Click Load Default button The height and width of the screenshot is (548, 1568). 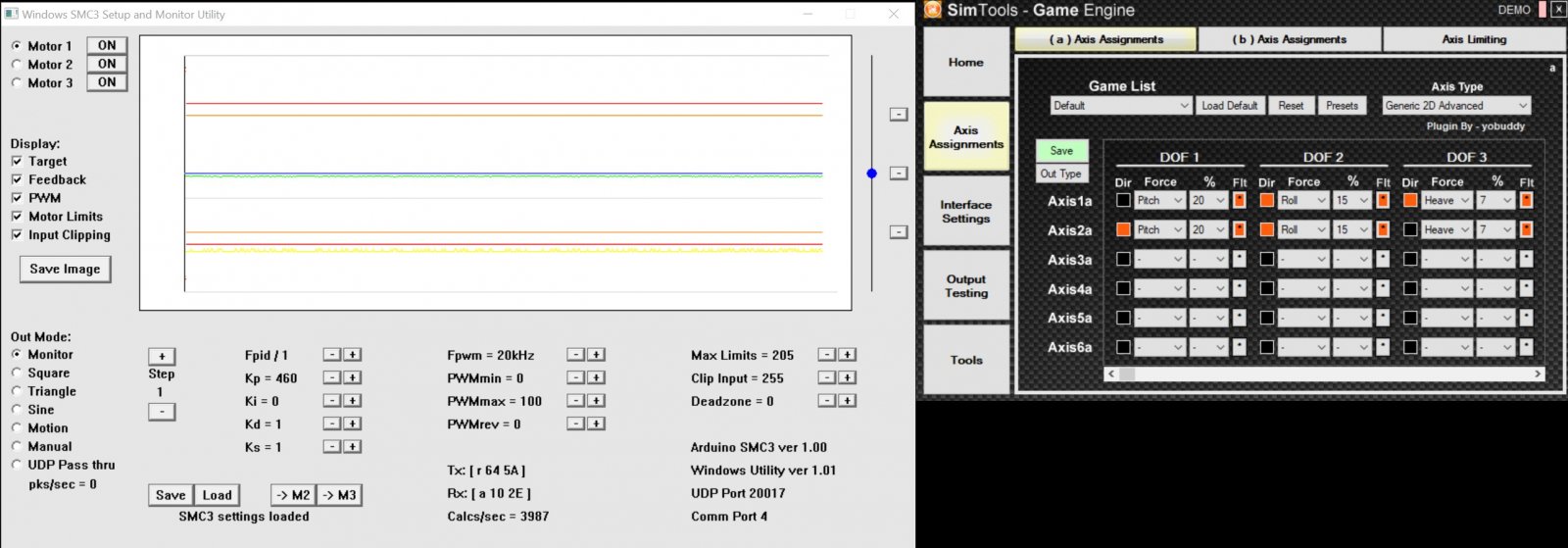click(x=1229, y=106)
